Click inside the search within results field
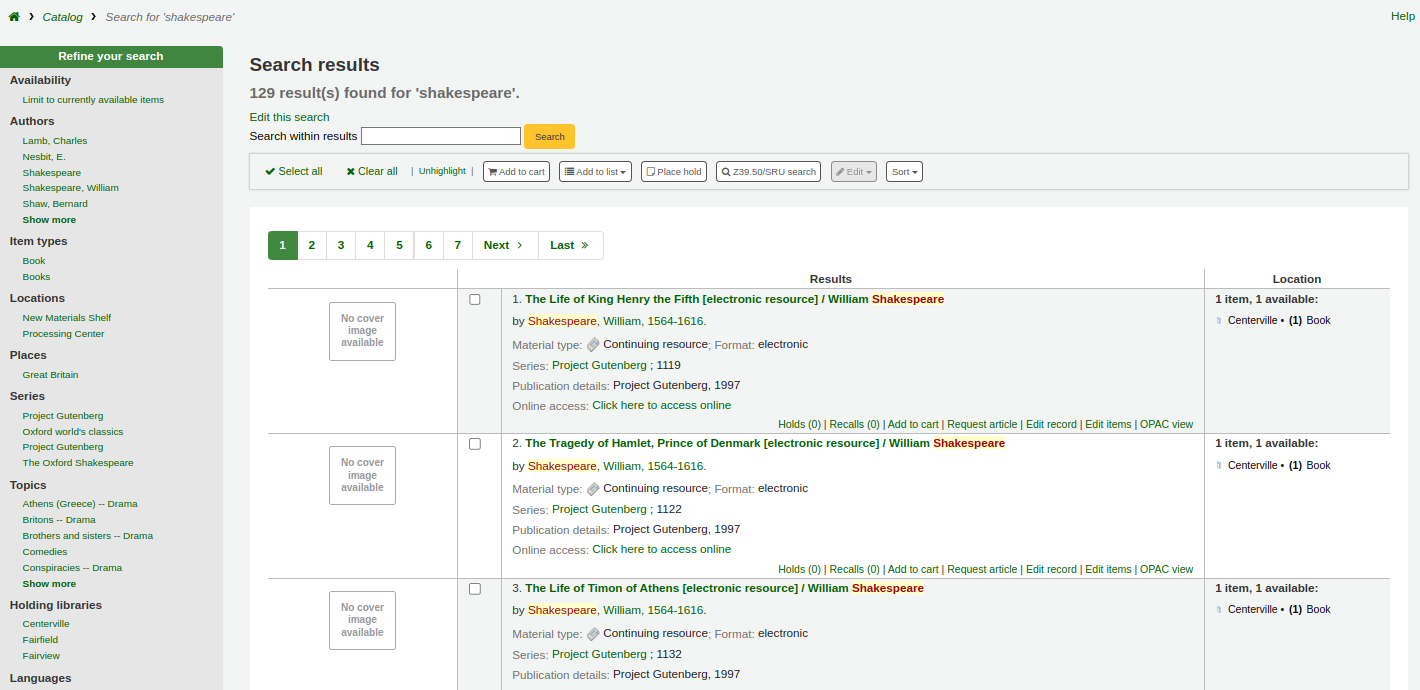The height and width of the screenshot is (690, 1420). [x=440, y=136]
